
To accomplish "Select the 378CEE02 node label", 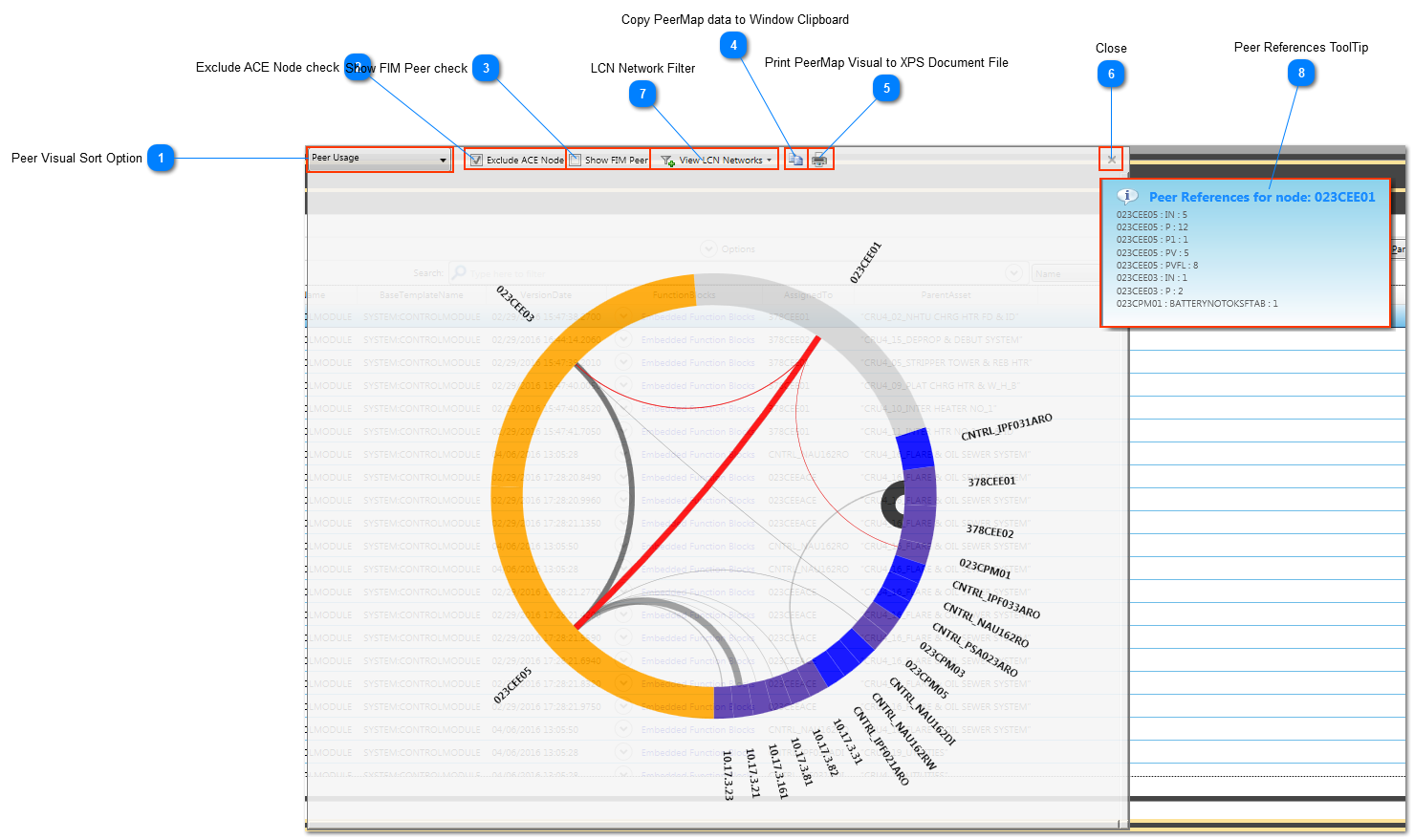I will [x=990, y=530].
